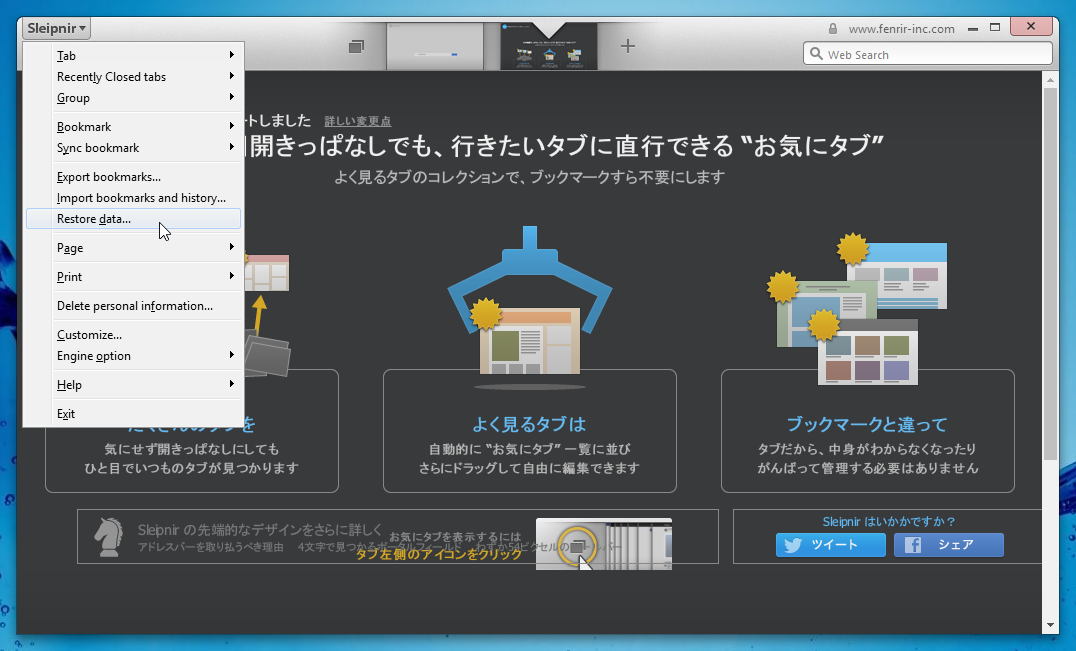
Task: Open the Sync bookmark submenu
Action: [134, 148]
